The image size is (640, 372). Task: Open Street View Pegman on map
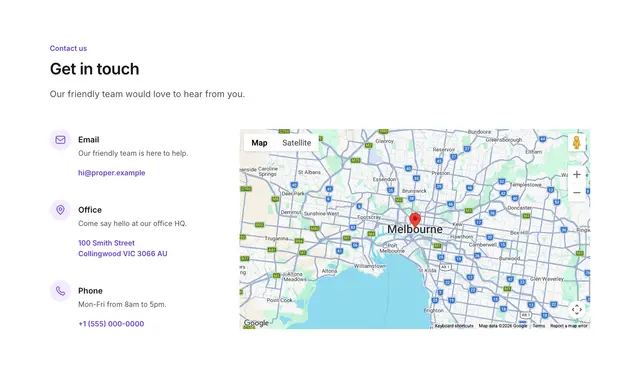pyautogui.click(x=576, y=143)
